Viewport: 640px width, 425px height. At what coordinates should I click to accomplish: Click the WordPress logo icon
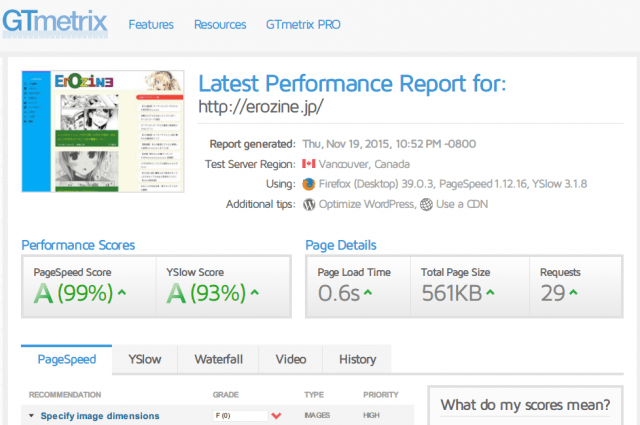click(309, 204)
